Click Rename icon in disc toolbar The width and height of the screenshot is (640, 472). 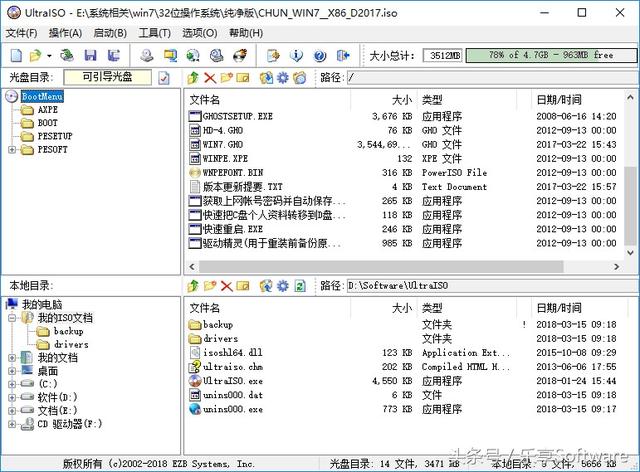pyautogui.click(x=243, y=78)
